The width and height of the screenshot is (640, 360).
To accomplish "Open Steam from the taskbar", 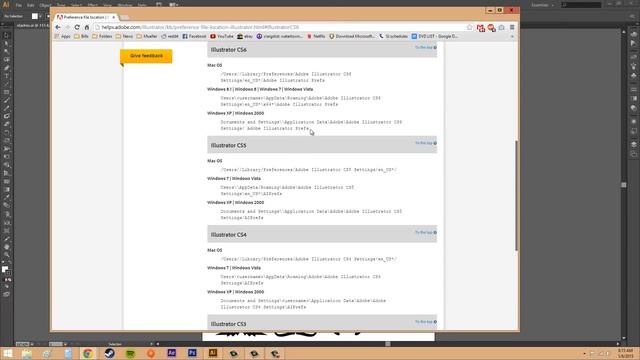I will pyautogui.click(x=109, y=353).
